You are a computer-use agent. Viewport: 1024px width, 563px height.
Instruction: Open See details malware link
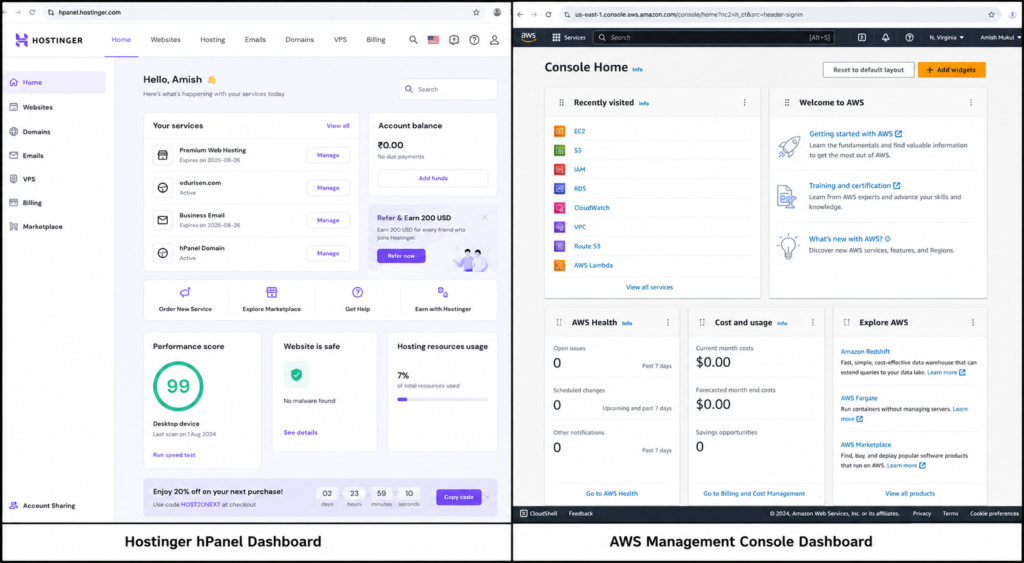[300, 432]
